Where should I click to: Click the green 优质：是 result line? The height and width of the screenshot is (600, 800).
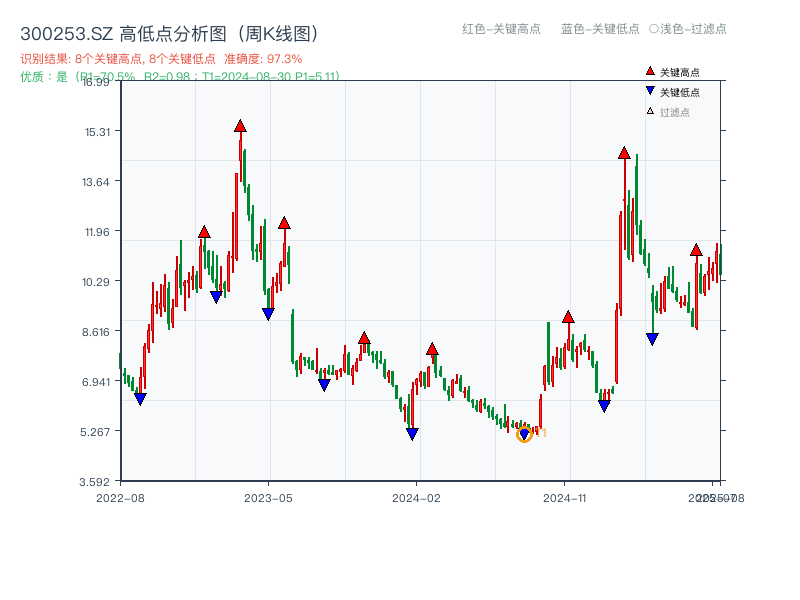pos(180,77)
